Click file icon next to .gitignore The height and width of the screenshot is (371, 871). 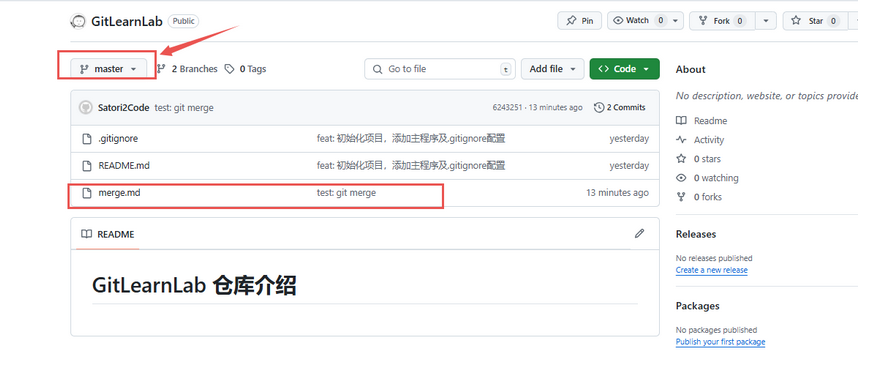click(x=87, y=139)
